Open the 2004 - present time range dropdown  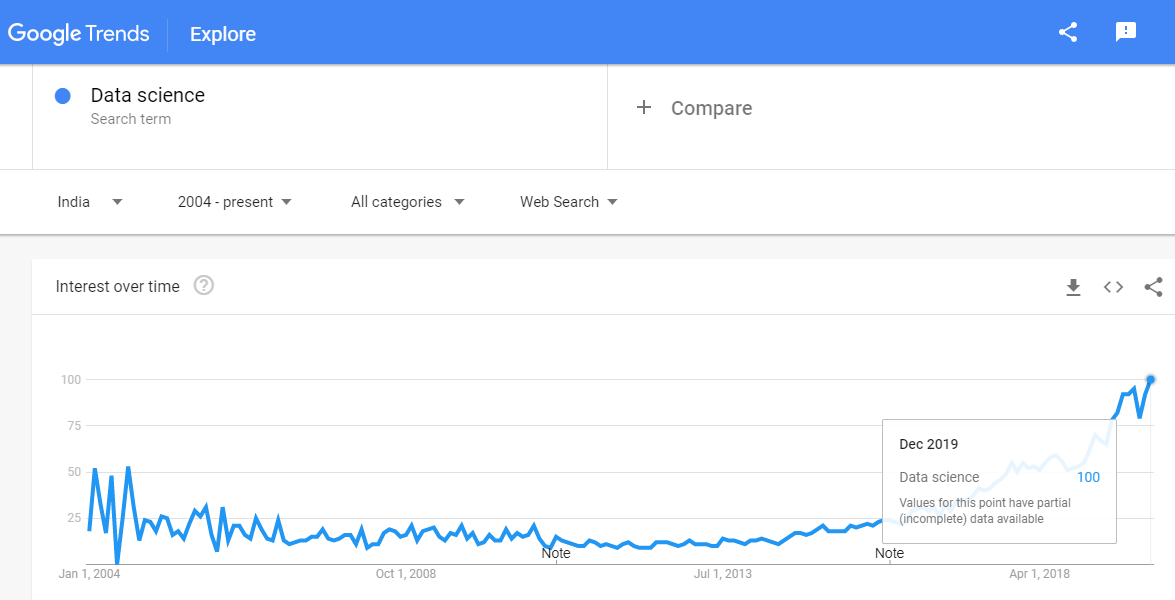click(x=235, y=201)
